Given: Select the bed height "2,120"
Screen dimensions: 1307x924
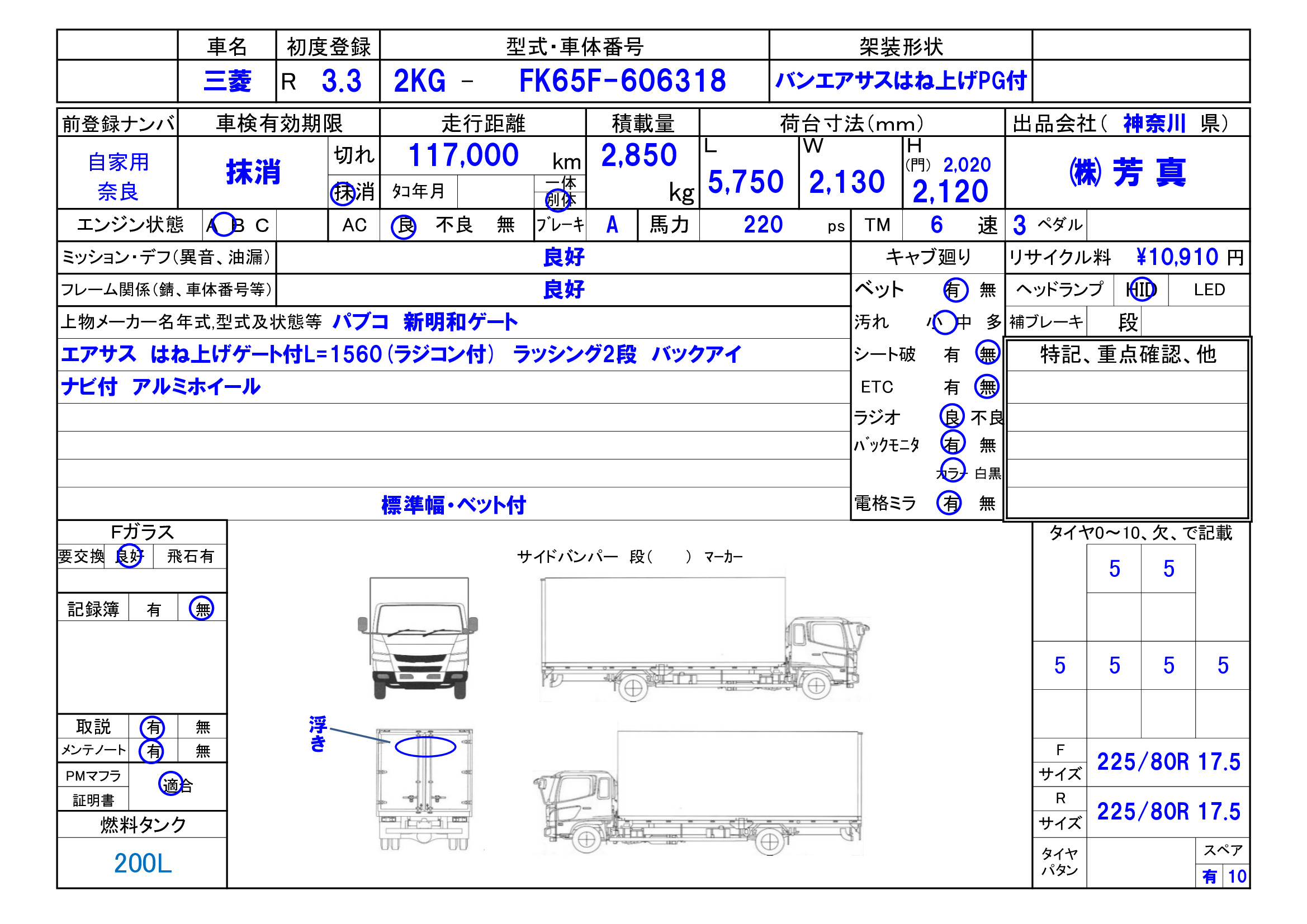Looking at the screenshot, I should [x=950, y=191].
